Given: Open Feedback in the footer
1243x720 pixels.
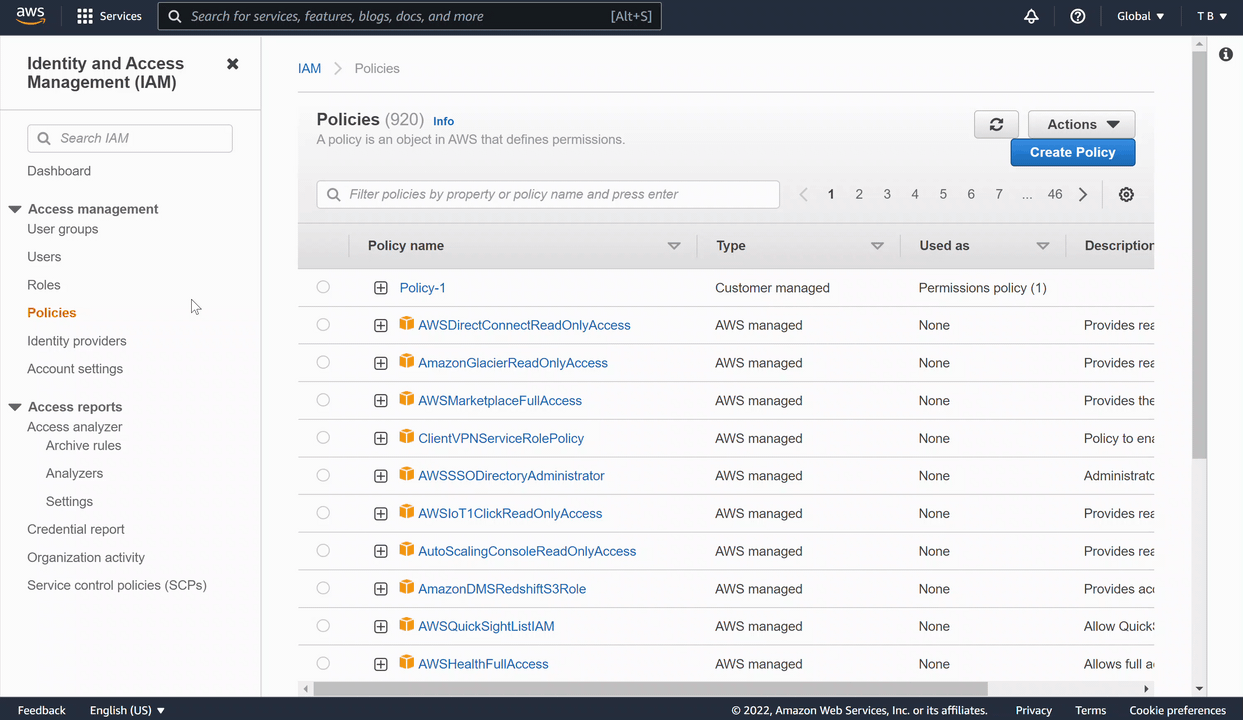Looking at the screenshot, I should pos(41,710).
